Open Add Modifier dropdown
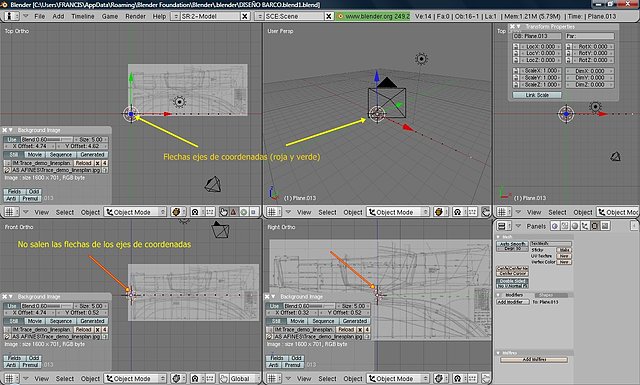 pos(513,302)
